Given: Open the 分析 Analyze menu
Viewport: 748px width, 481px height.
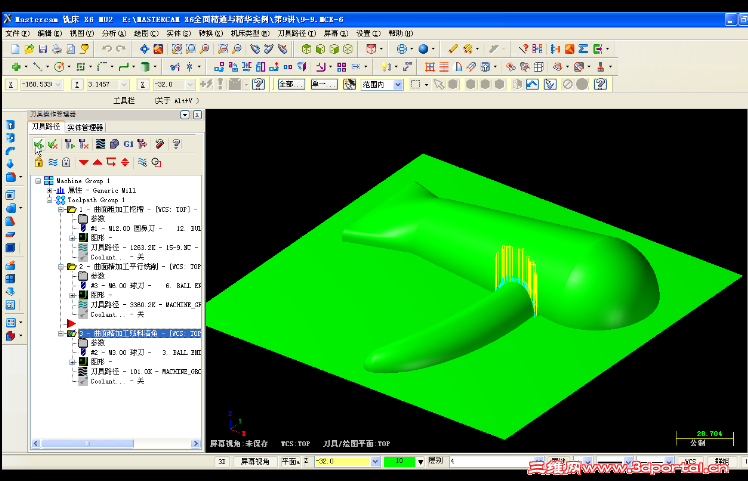Looking at the screenshot, I should pos(114,33).
